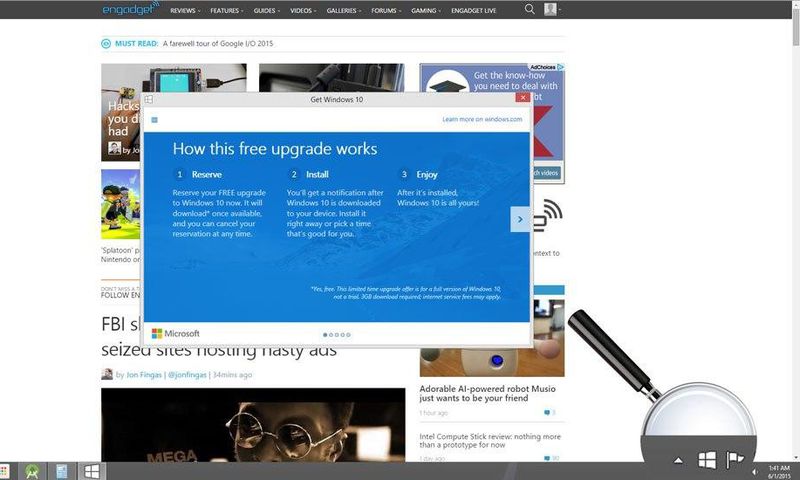This screenshot has width=800, height=480.
Task: Open comments icon under Intel Compute Stick story
Action: 547,458
